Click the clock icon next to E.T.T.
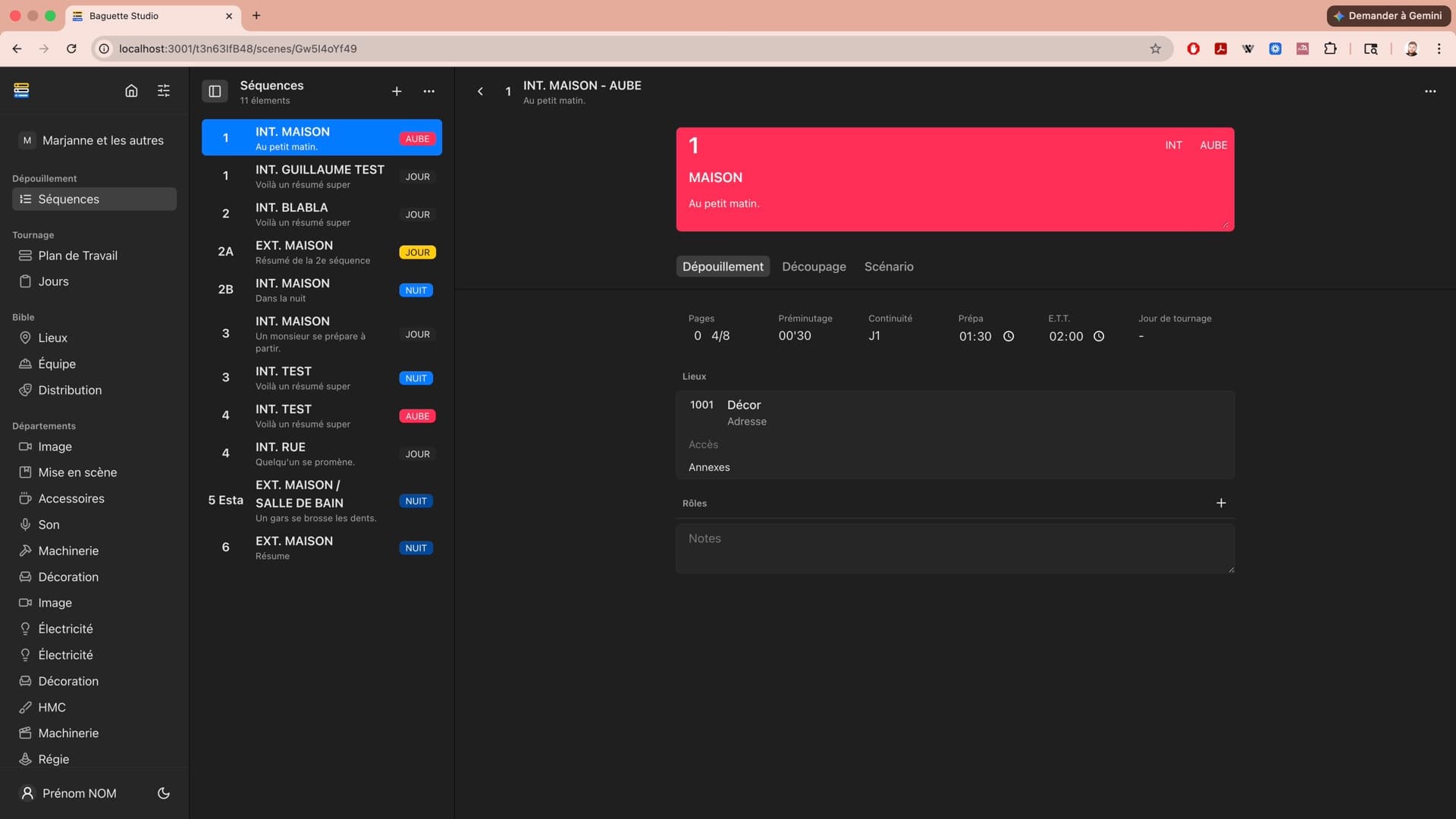1456x819 pixels. point(1099,337)
